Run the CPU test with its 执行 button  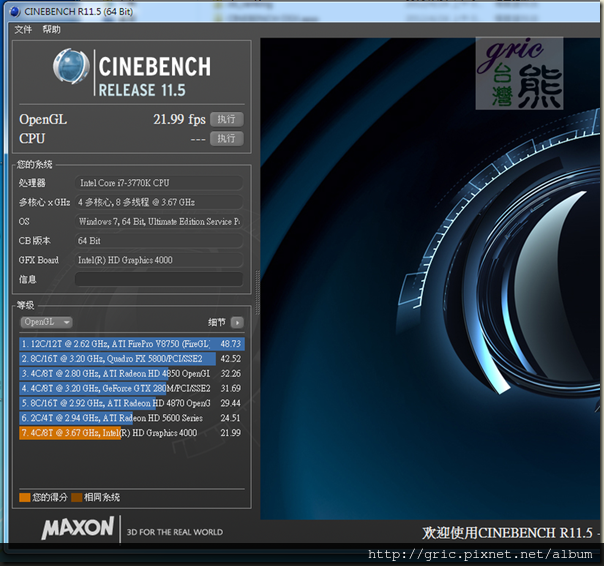tap(226, 138)
